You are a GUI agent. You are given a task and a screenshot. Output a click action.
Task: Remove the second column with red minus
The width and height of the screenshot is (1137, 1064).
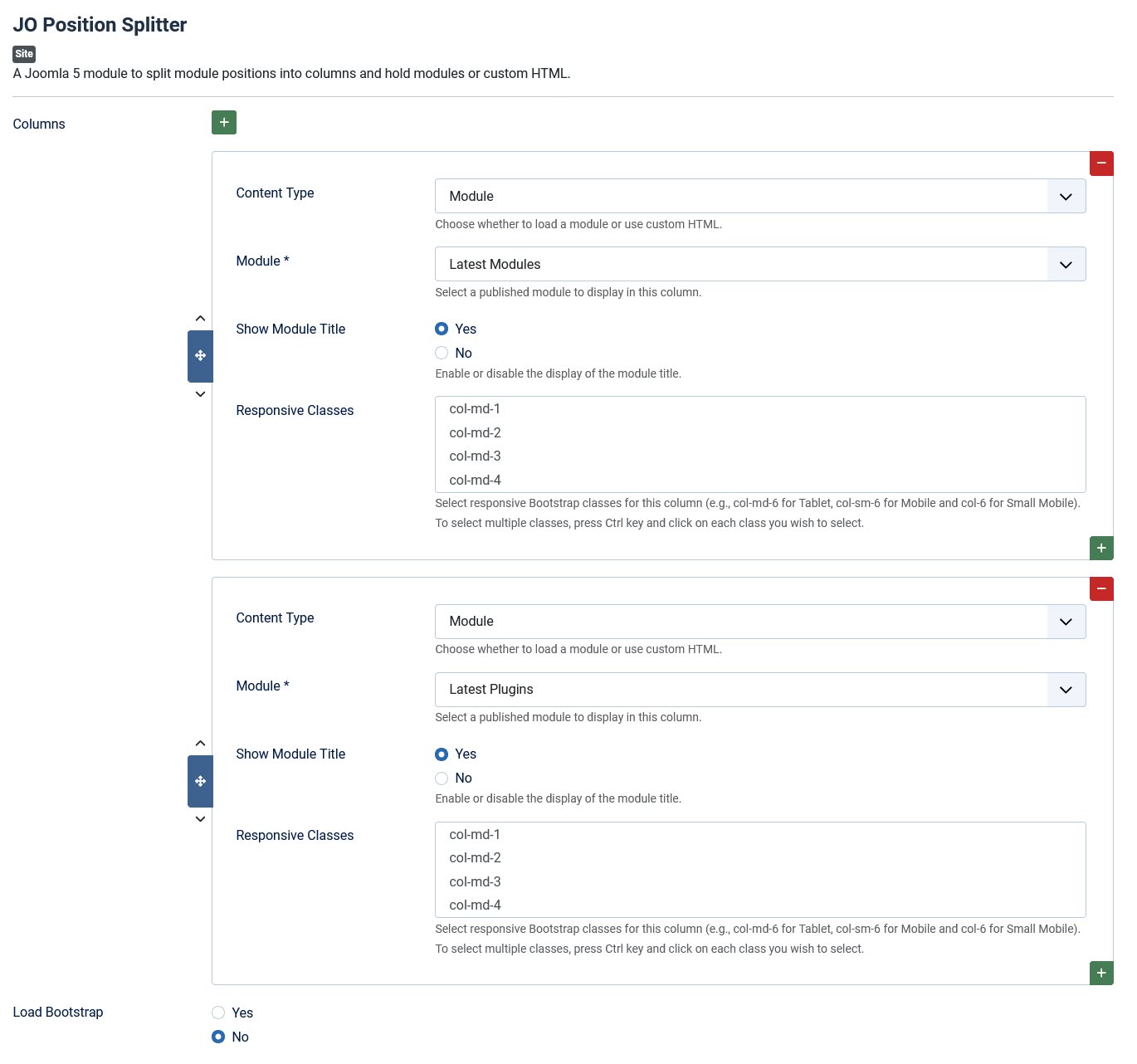(1101, 588)
